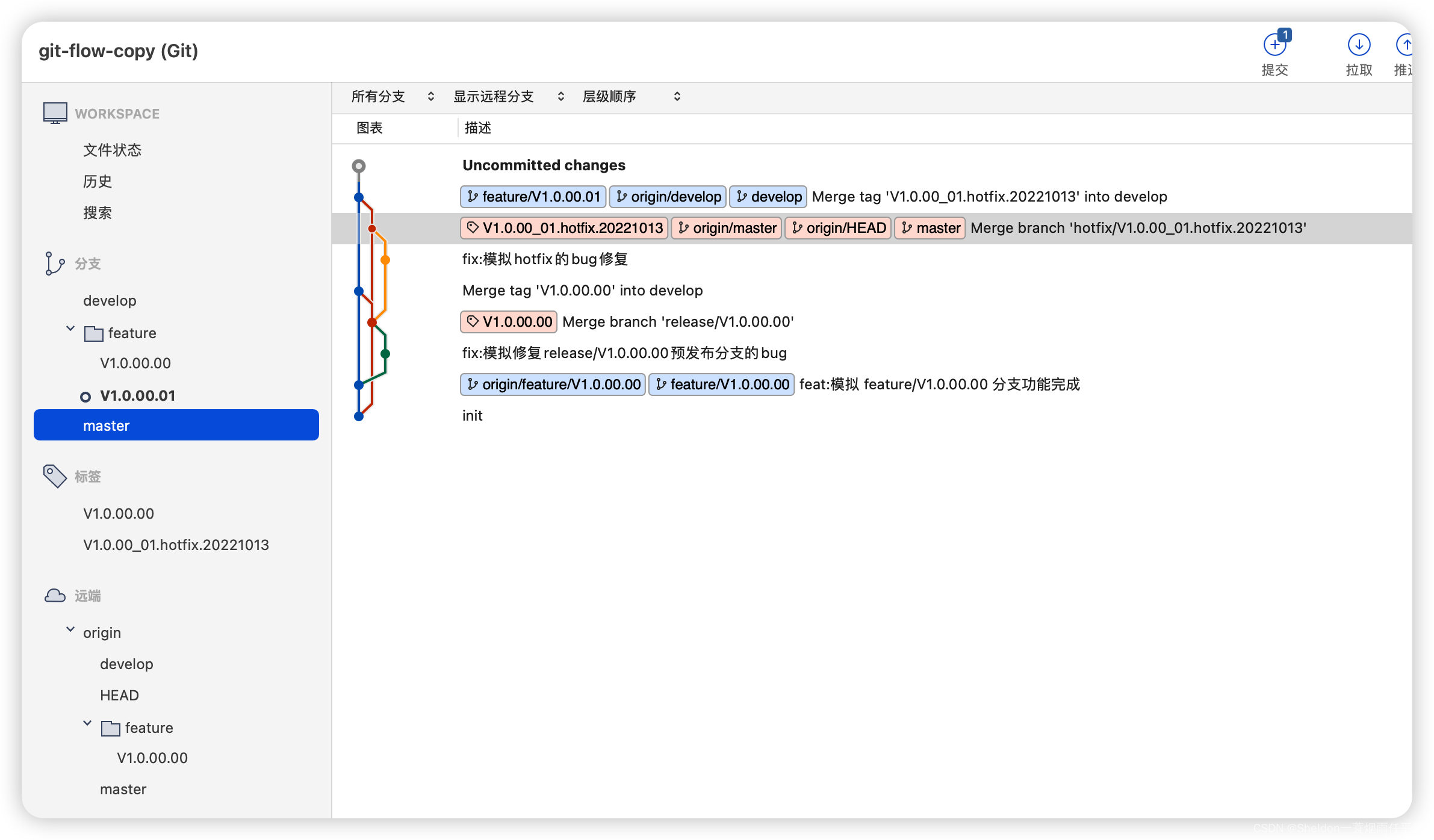Screen dimensions: 1434x840
Task: Click the WORKSPACE section header
Action: click(117, 114)
